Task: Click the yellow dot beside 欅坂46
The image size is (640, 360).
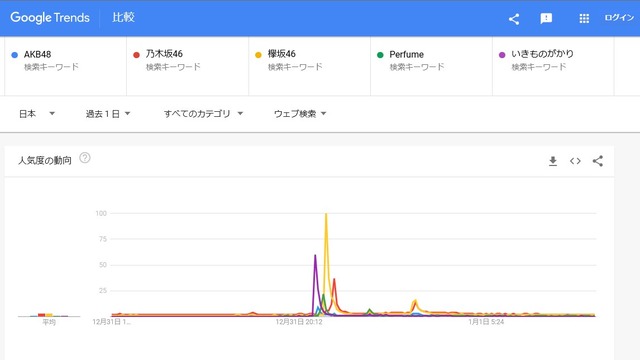Action: click(x=258, y=55)
